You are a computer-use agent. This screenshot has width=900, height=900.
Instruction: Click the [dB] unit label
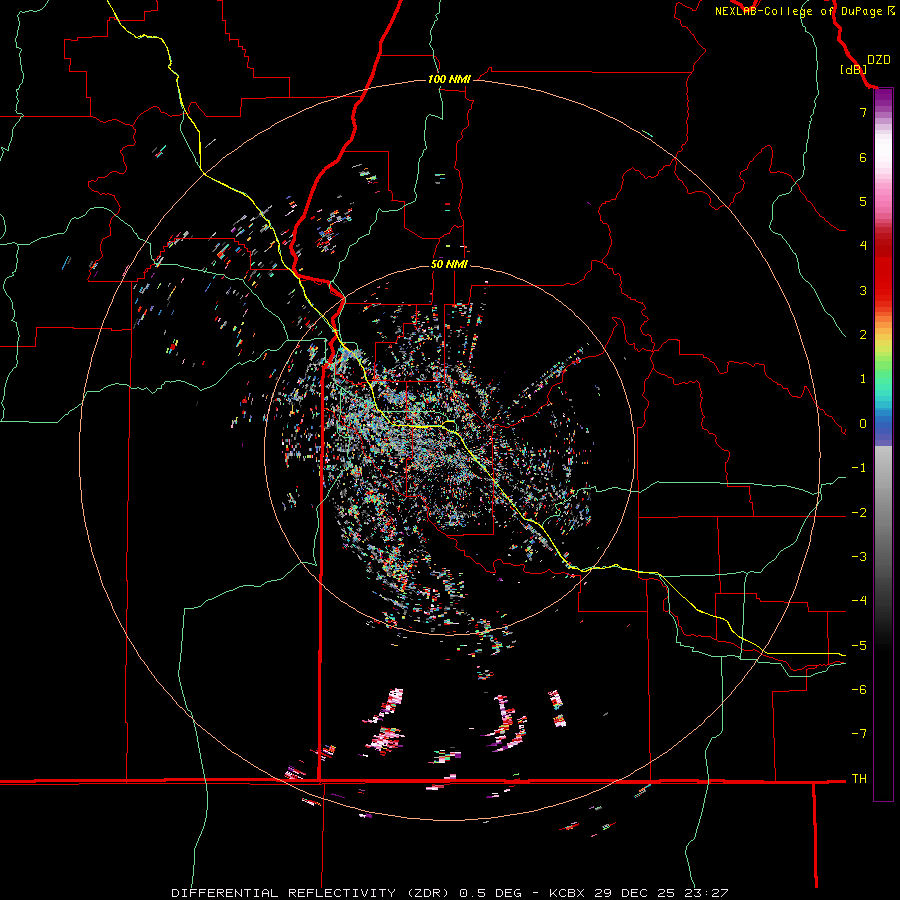pyautogui.click(x=854, y=69)
